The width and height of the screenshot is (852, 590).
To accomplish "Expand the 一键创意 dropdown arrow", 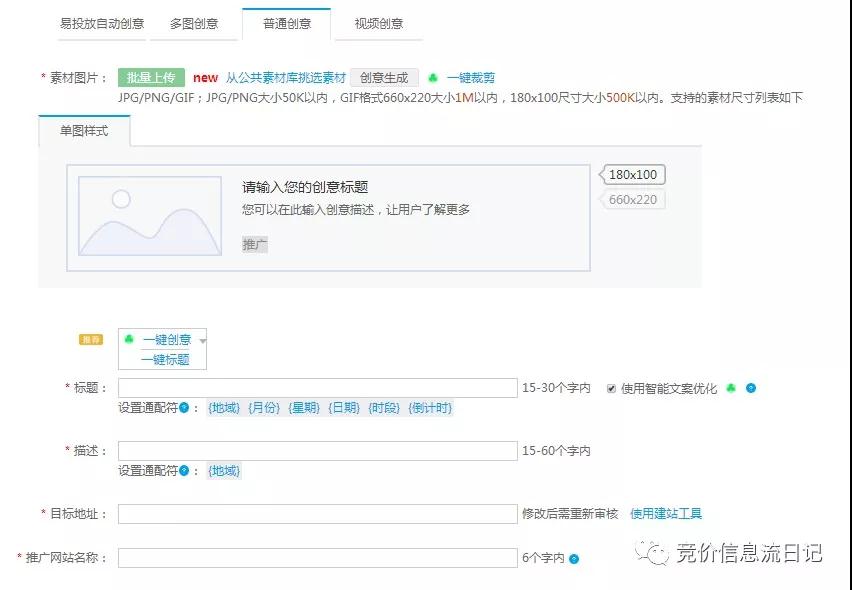I will [202, 341].
